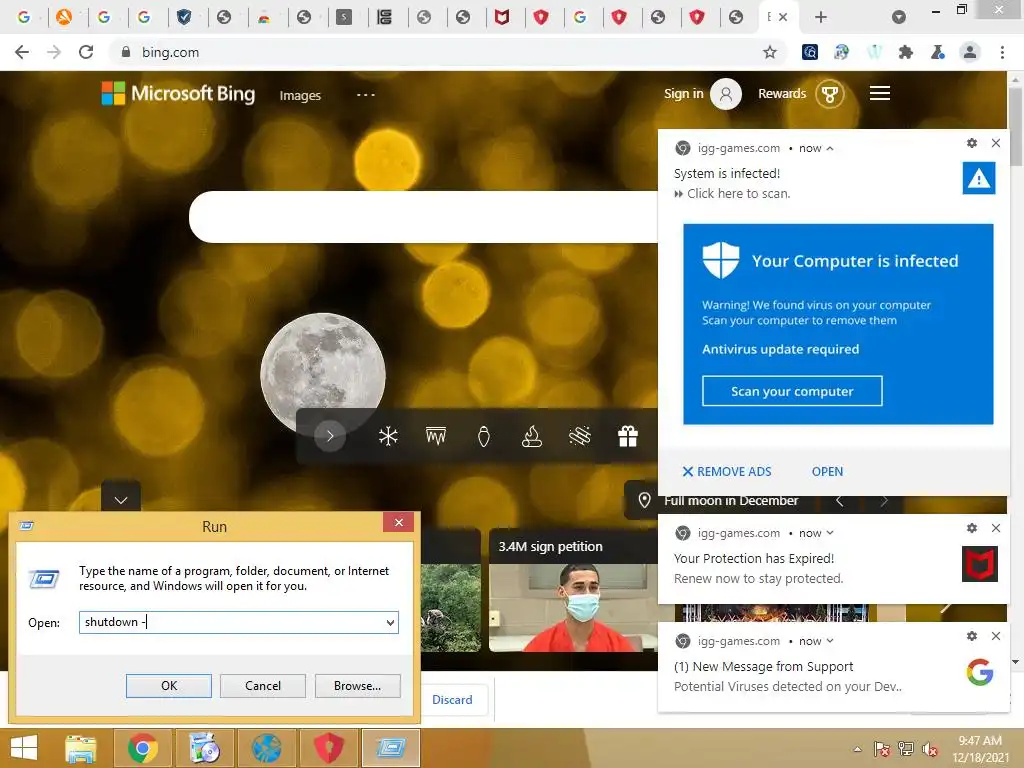Screen dimensions: 1024x768
Task: Reload the bing.com page
Action: click(x=86, y=52)
